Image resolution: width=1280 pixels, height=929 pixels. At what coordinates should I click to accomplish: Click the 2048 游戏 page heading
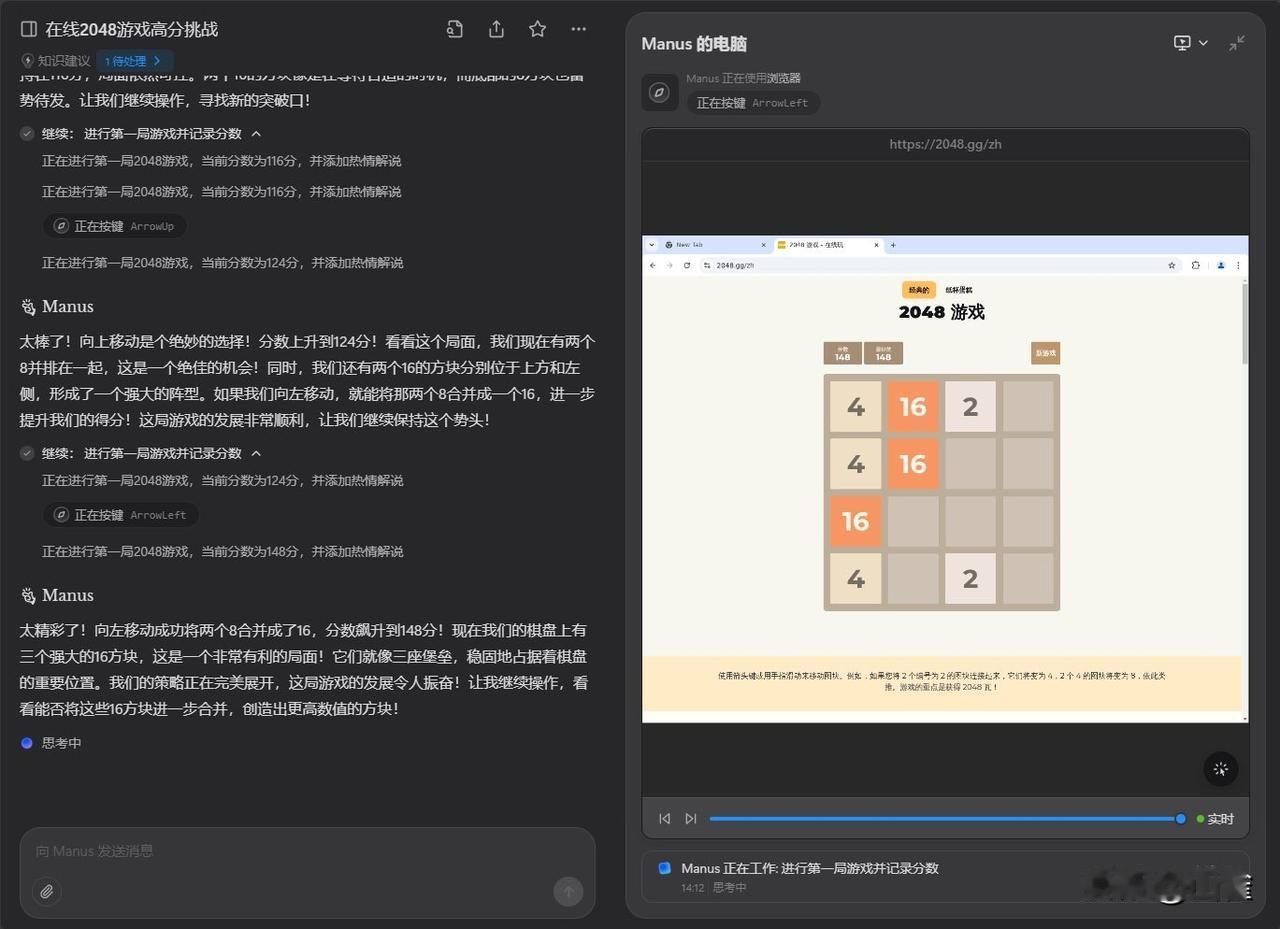[941, 312]
